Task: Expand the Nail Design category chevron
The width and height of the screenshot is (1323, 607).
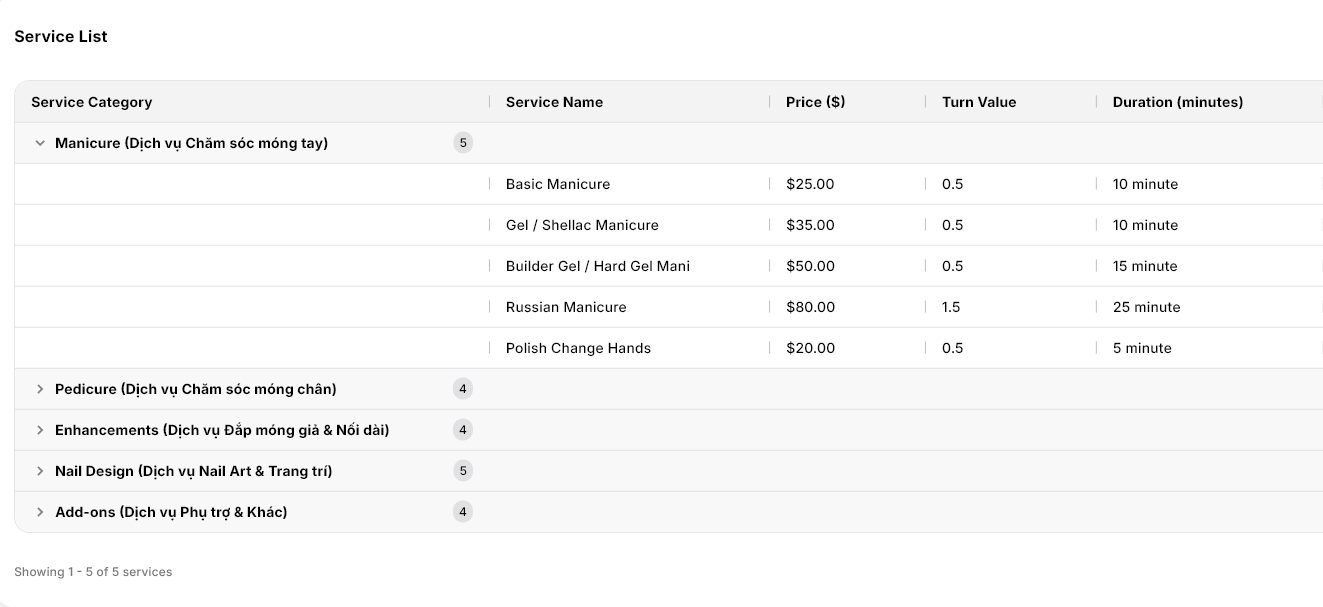Action: (x=40, y=471)
